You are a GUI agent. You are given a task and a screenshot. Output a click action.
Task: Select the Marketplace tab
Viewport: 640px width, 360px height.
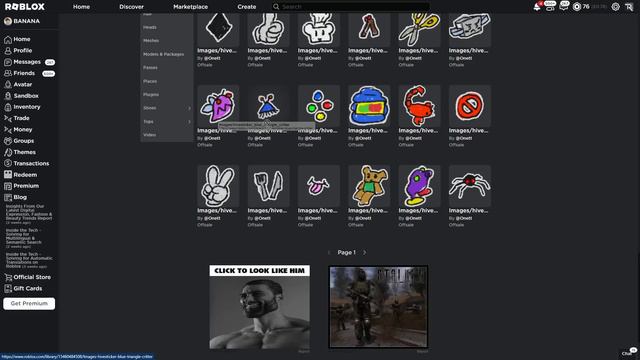click(x=190, y=7)
